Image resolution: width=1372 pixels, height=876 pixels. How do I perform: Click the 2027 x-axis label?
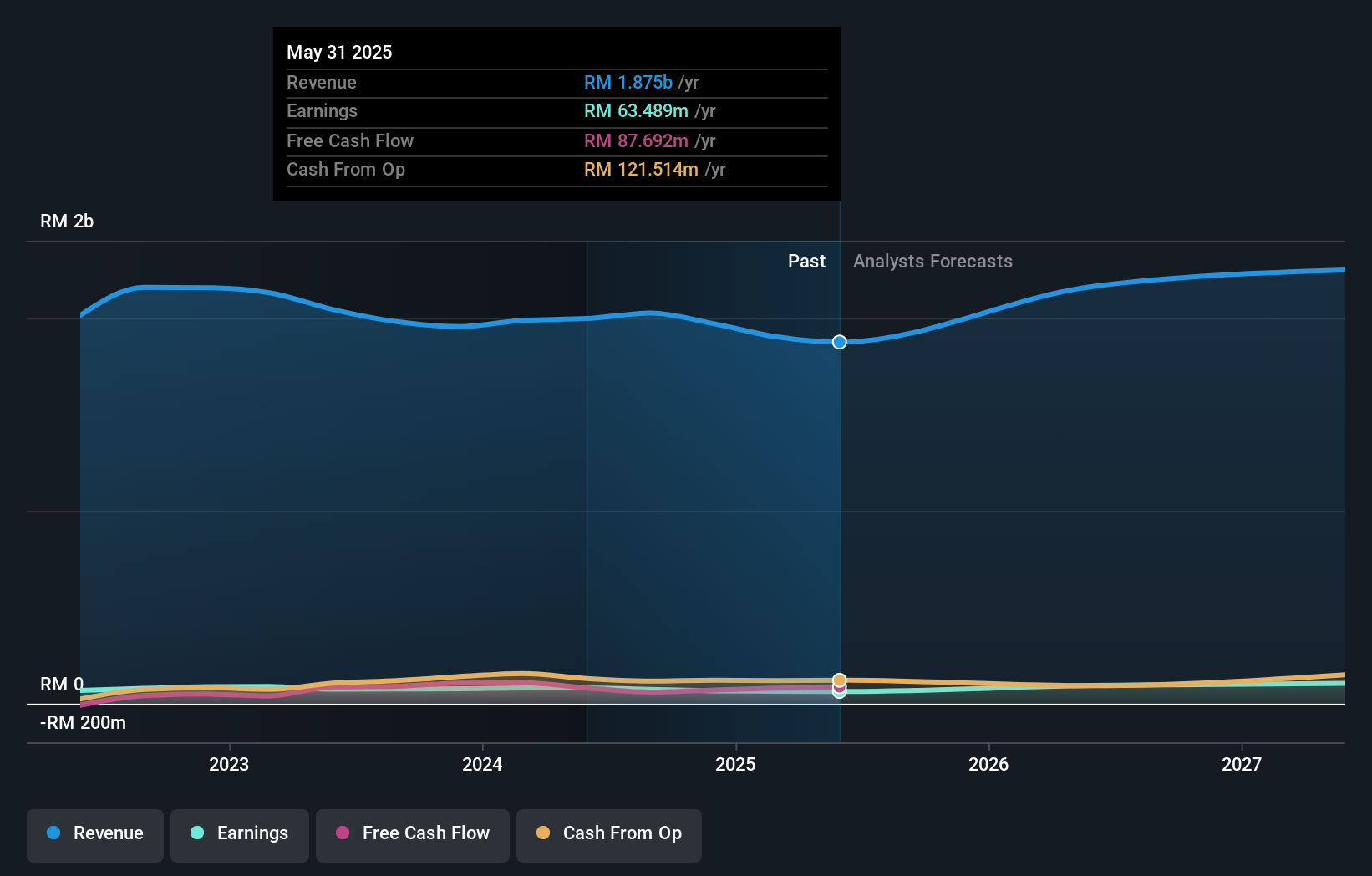tap(1242, 764)
